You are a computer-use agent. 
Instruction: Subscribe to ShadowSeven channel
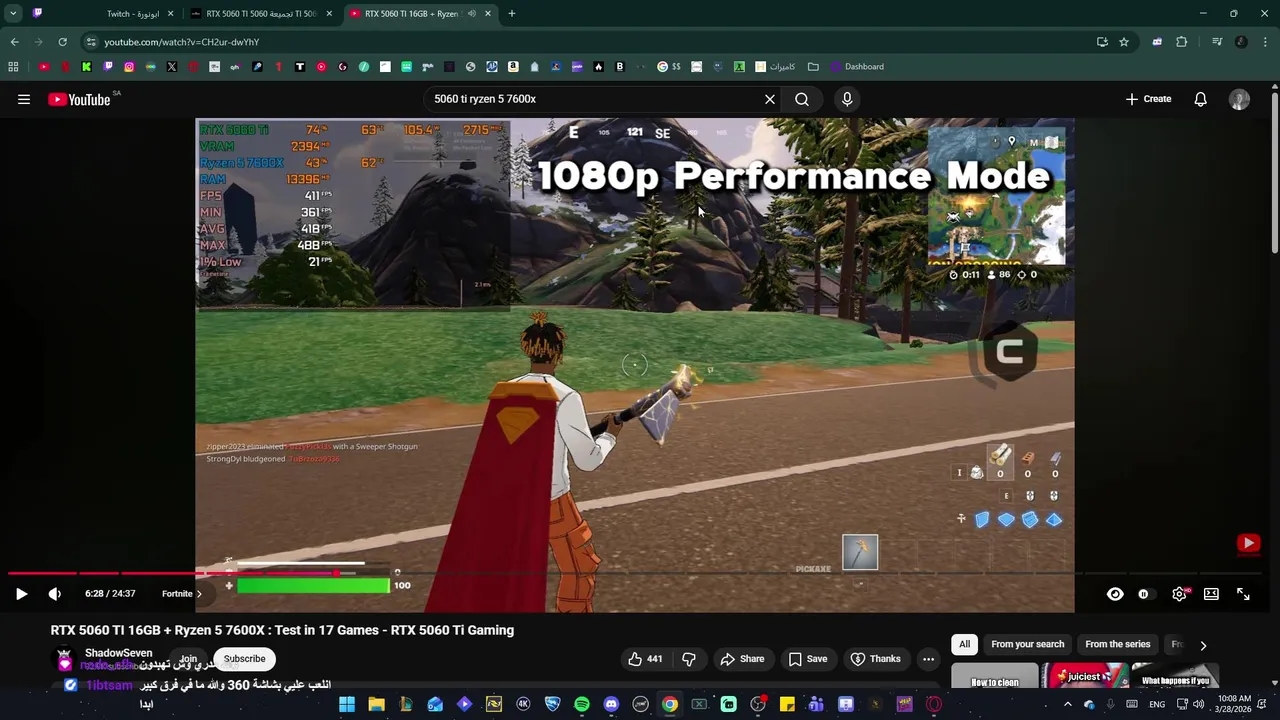coord(245,659)
